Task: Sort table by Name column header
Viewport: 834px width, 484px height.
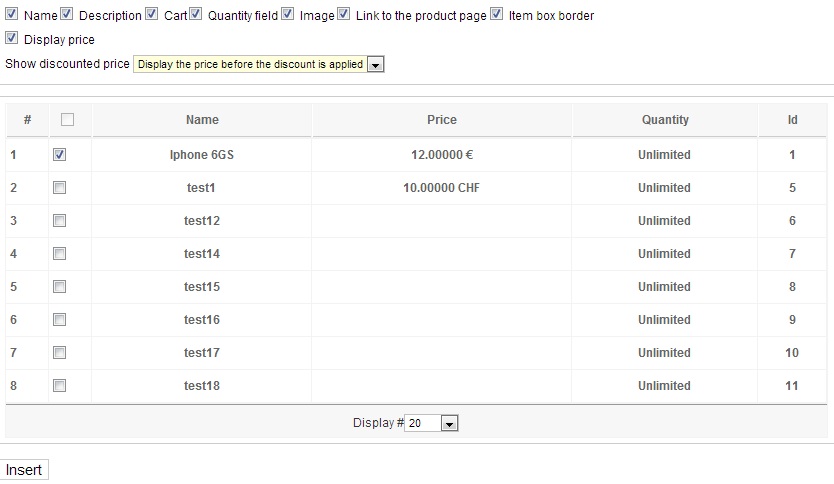Action: pos(202,120)
